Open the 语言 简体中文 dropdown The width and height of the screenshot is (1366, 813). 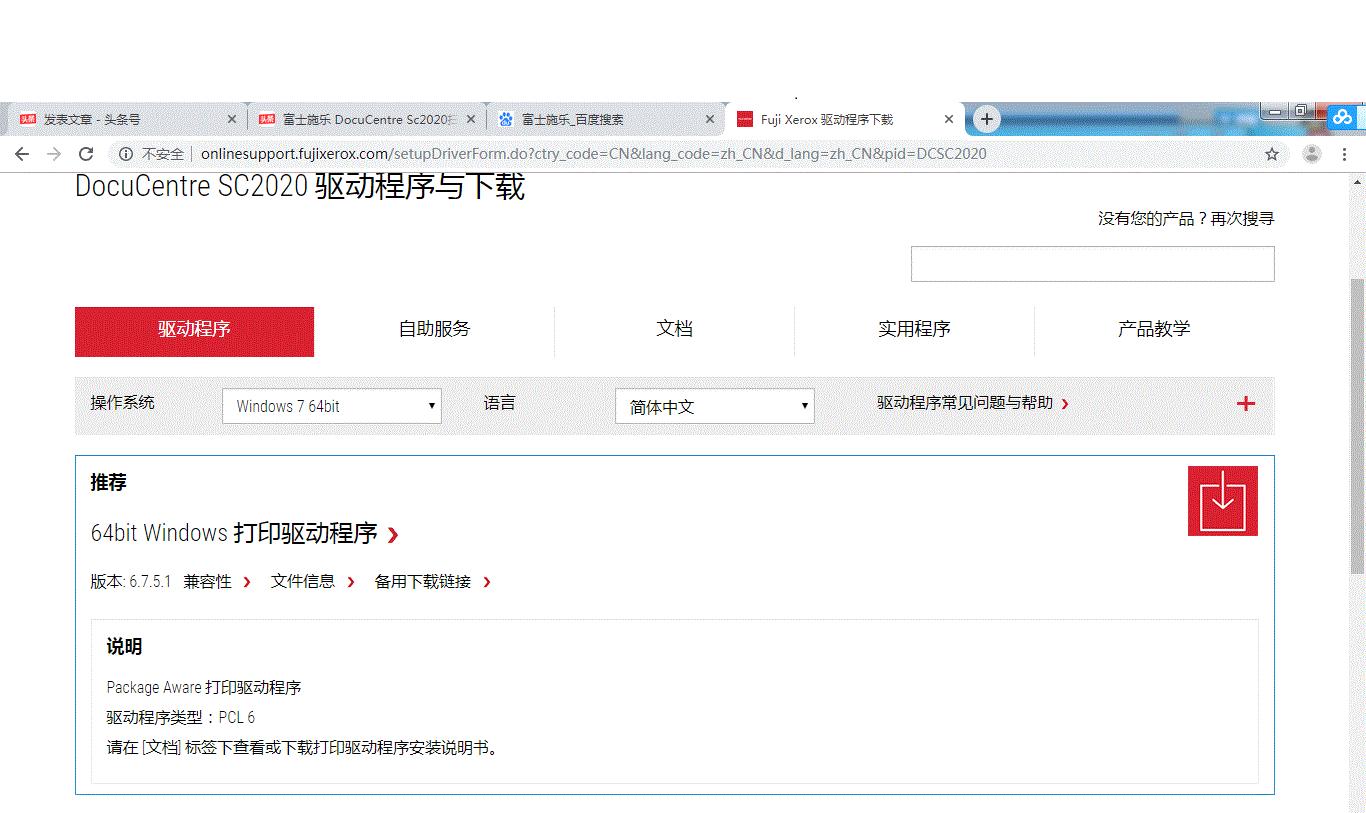tap(714, 406)
